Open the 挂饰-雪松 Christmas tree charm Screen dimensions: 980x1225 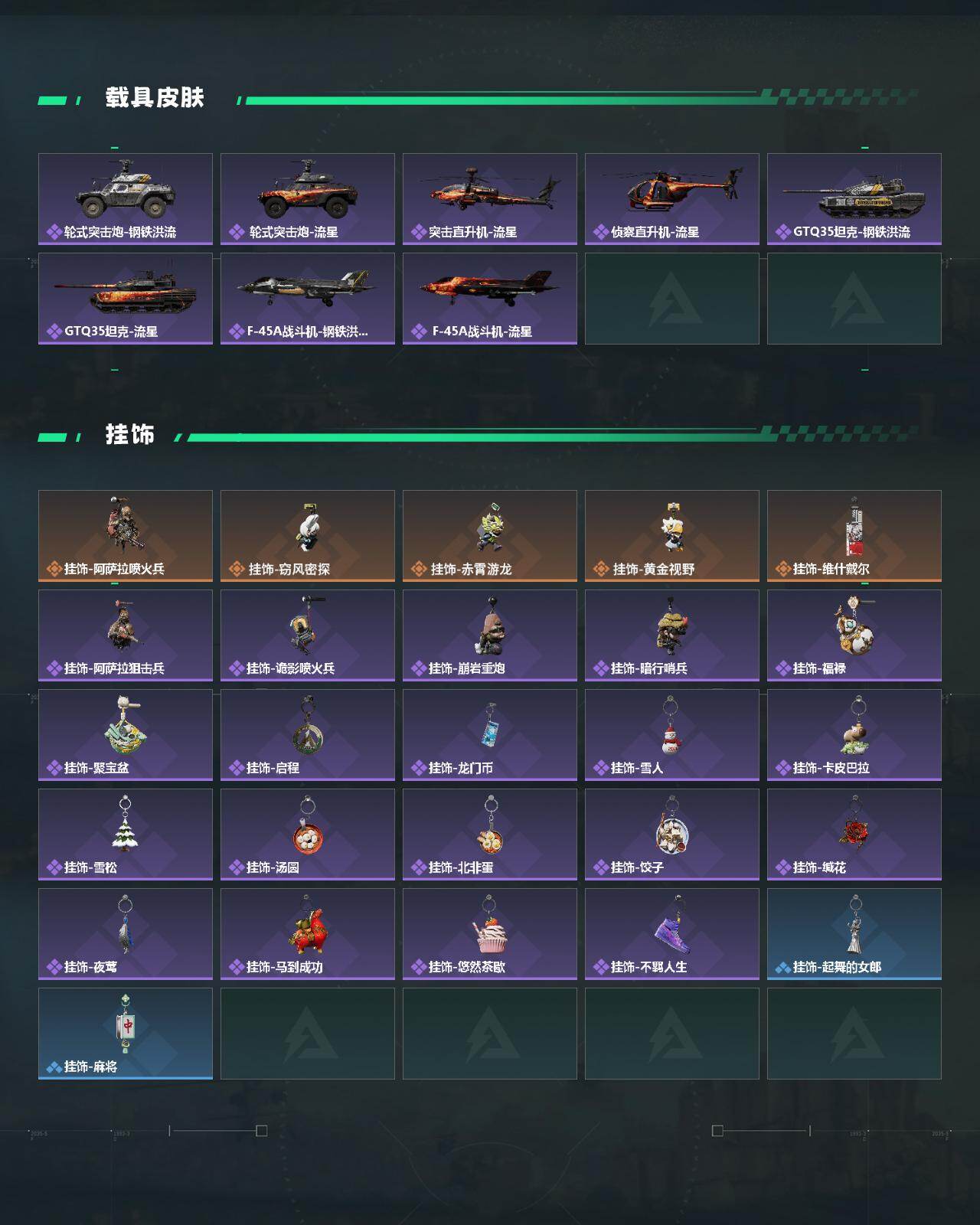[126, 835]
